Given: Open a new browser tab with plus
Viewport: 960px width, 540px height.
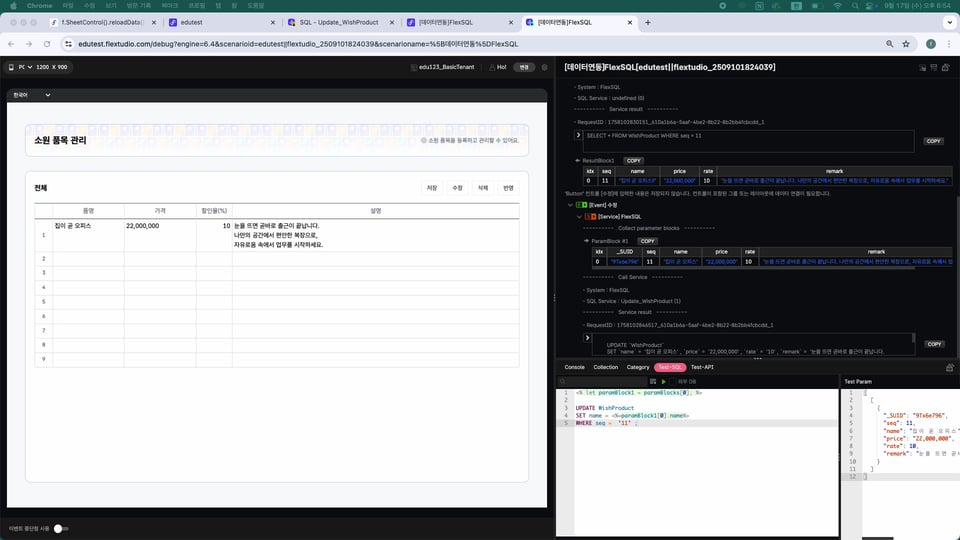Looking at the screenshot, I should click(648, 23).
